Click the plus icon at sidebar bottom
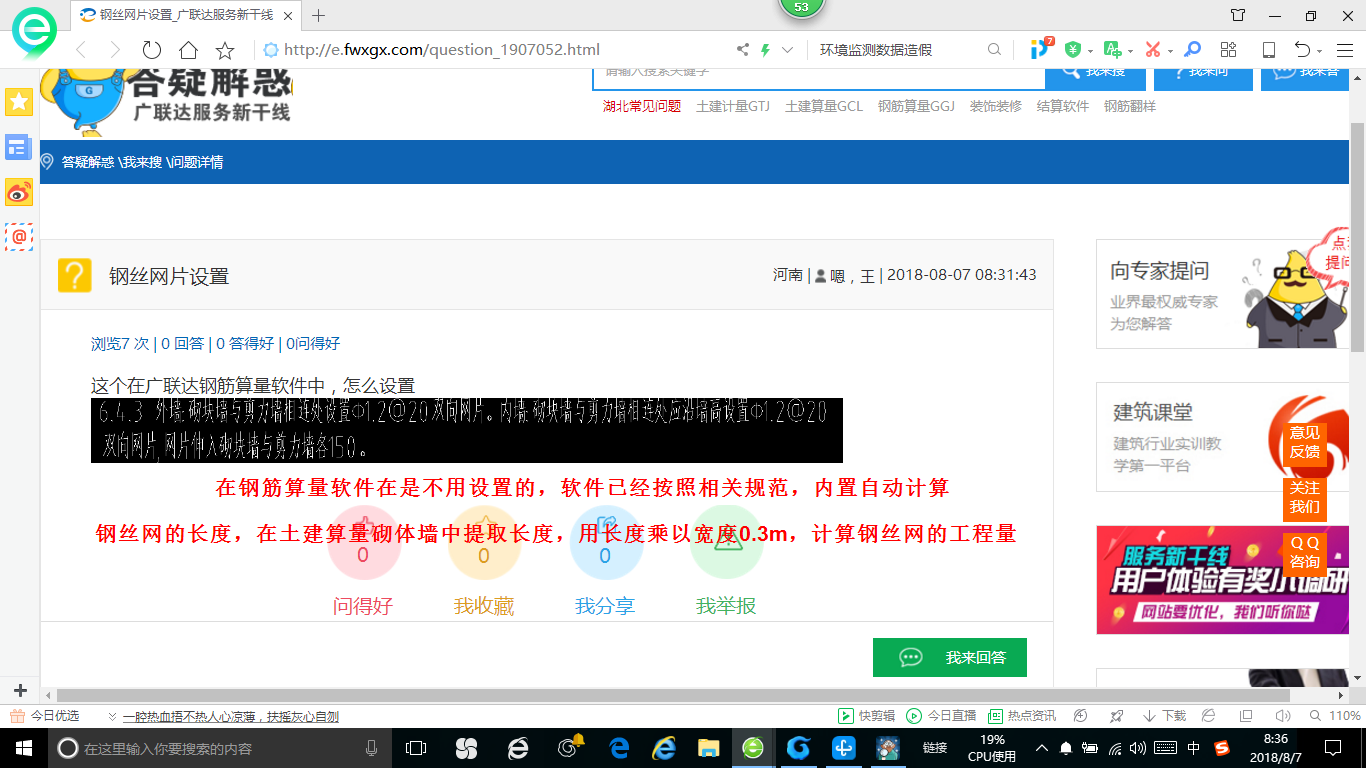Viewport: 1366px width, 768px height. (x=20, y=690)
